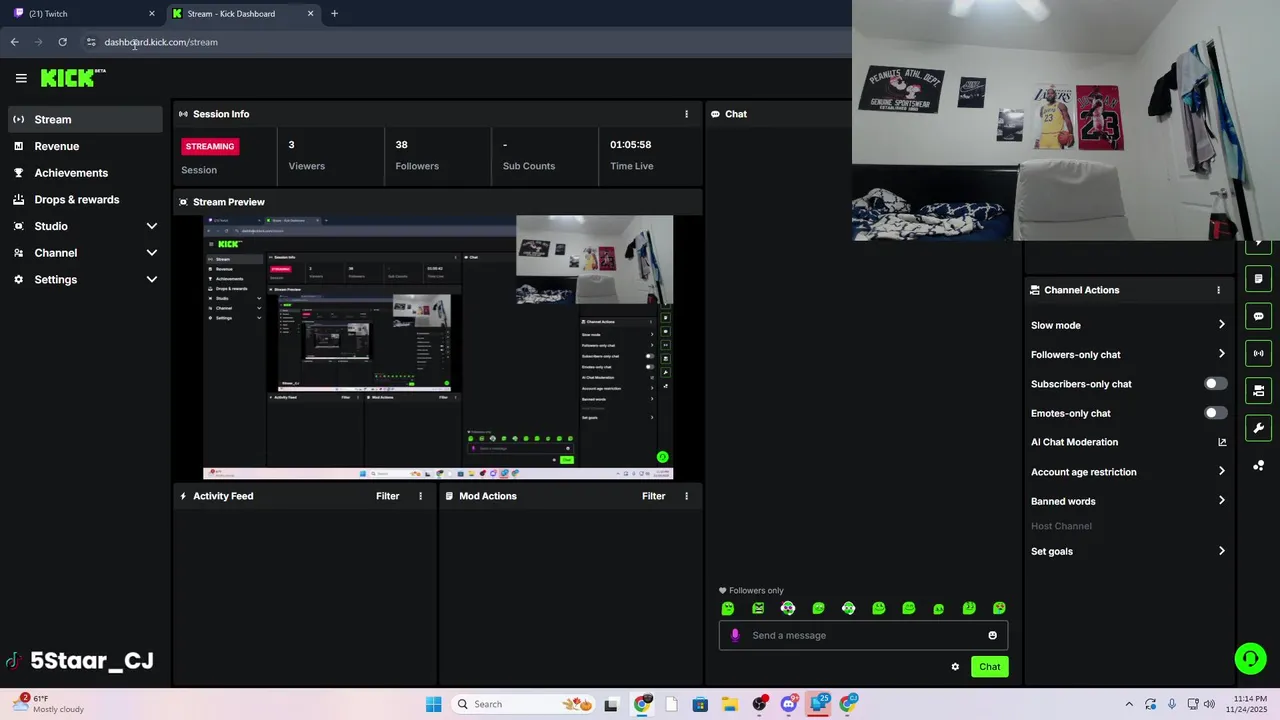Open the Windows Start menu
The image size is (1280, 720).
point(433,704)
